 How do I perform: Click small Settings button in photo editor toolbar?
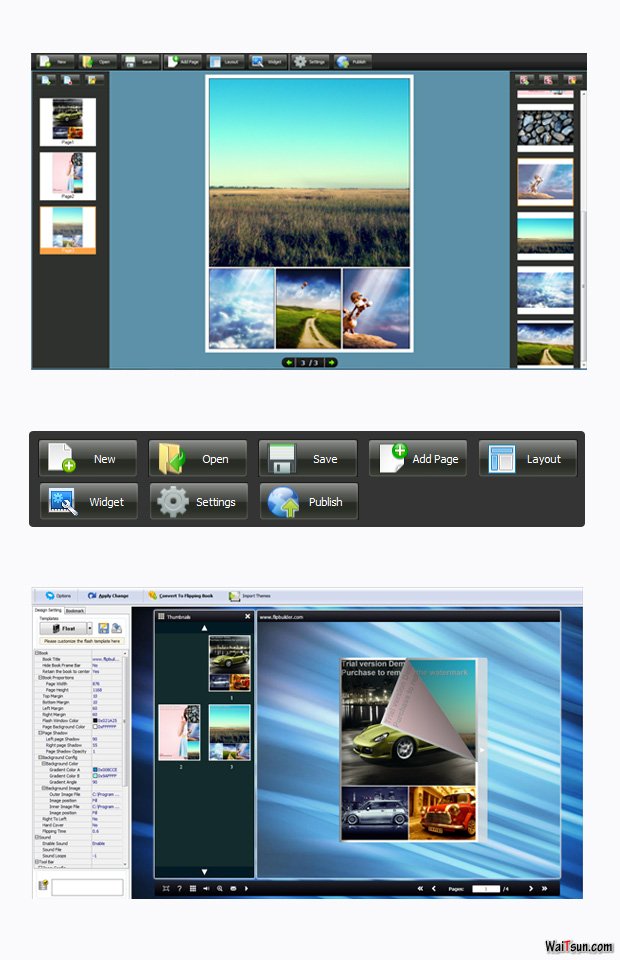coord(310,62)
